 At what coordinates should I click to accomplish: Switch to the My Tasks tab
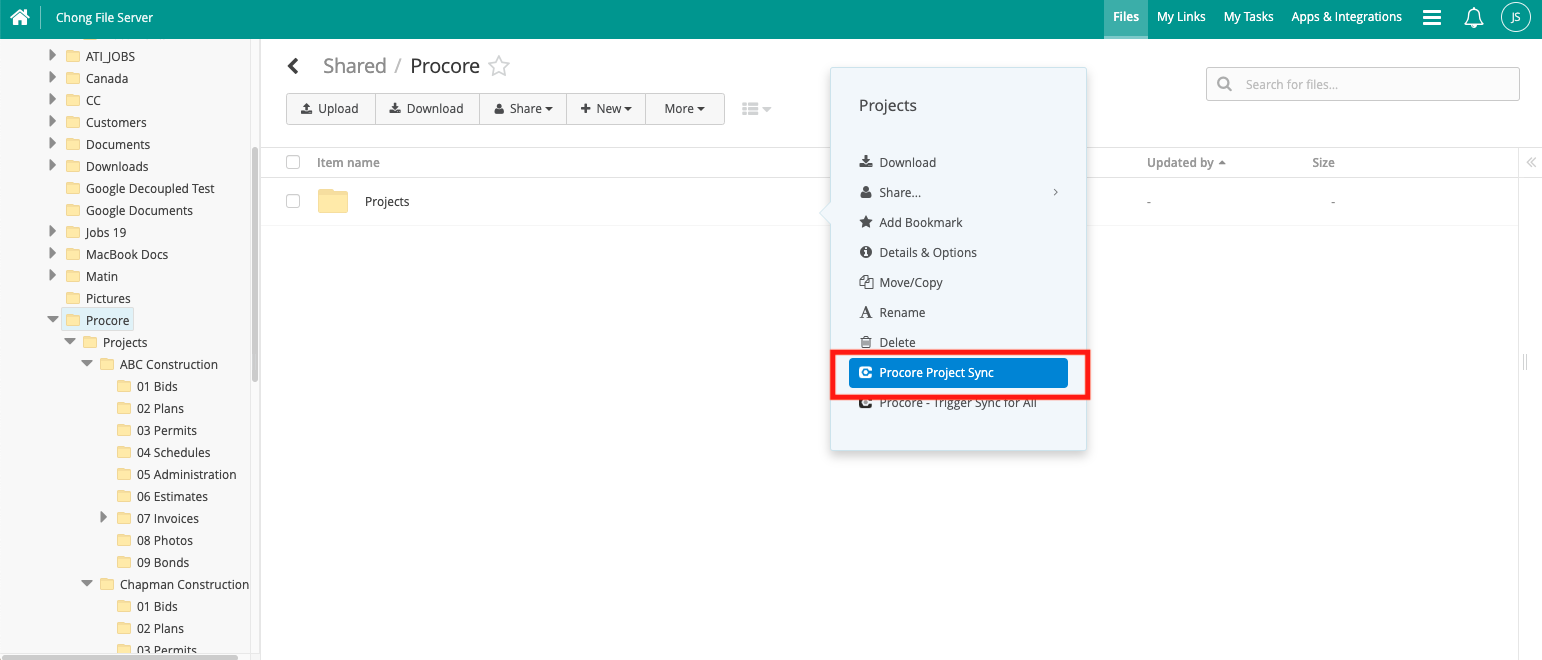tap(1247, 16)
